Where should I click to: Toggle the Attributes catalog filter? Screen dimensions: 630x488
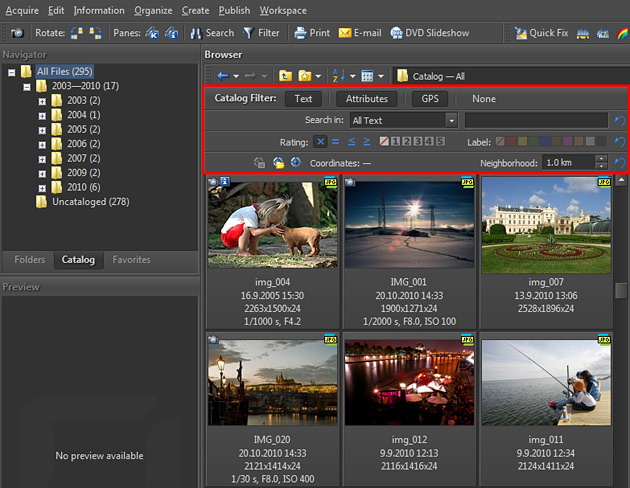point(366,99)
